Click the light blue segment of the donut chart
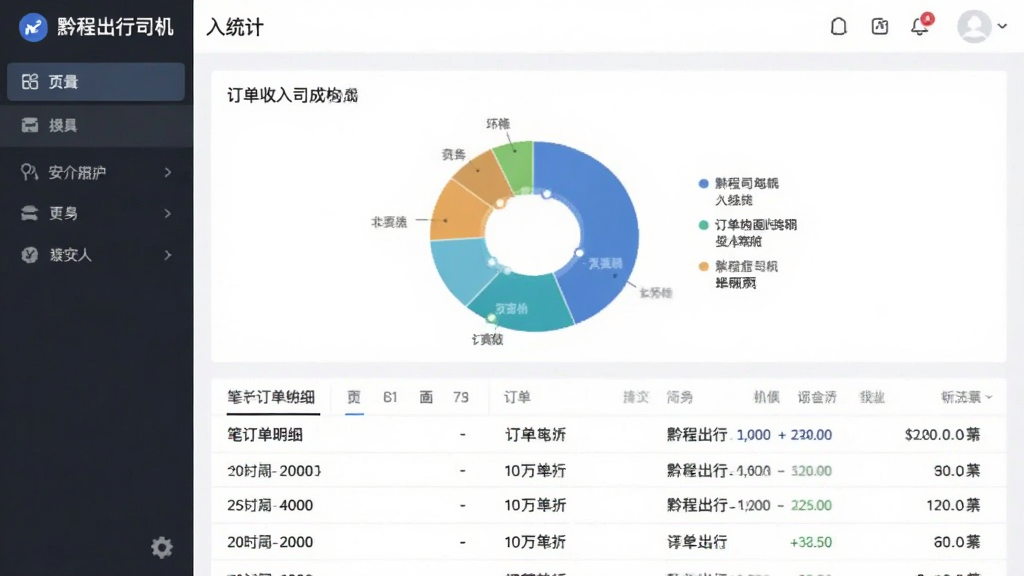 462,266
